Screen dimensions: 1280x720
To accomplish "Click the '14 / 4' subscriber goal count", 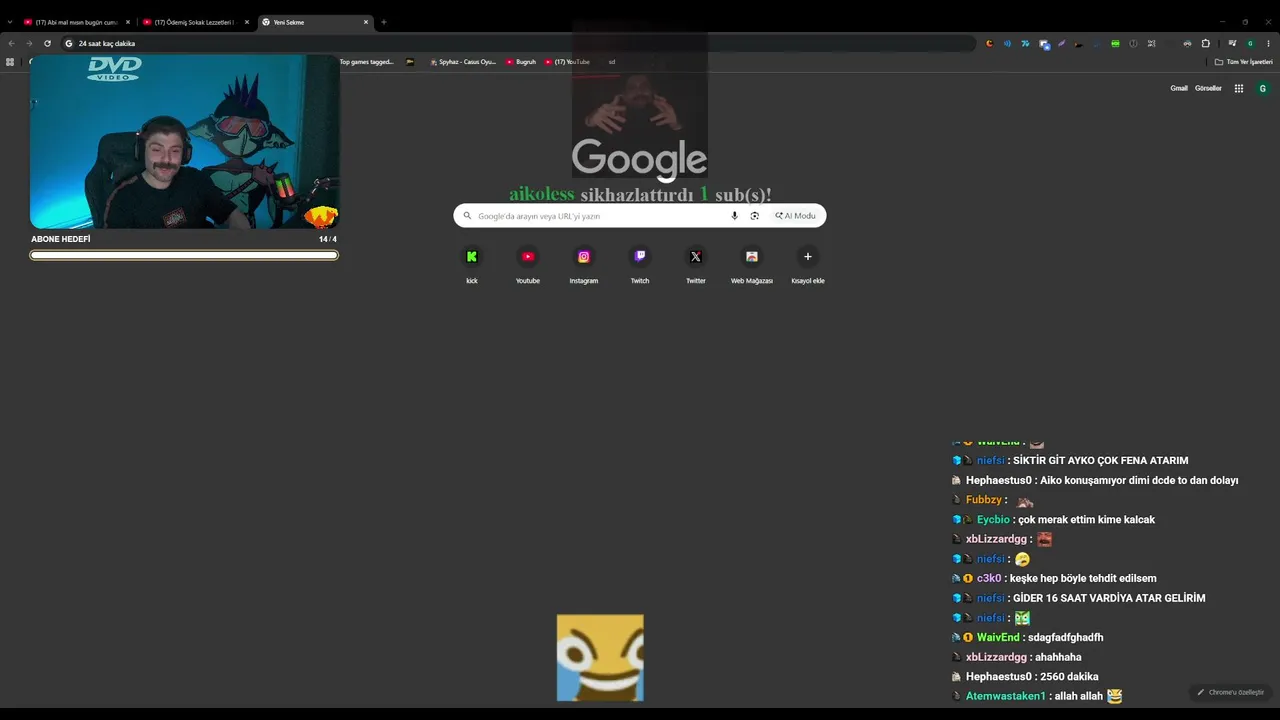I will click(328, 240).
